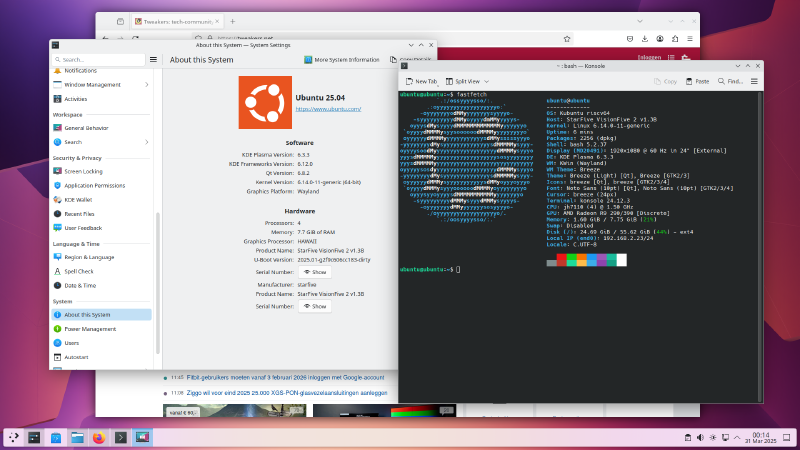Select About this System in sidebar
The height and width of the screenshot is (450, 800).
[102, 315]
